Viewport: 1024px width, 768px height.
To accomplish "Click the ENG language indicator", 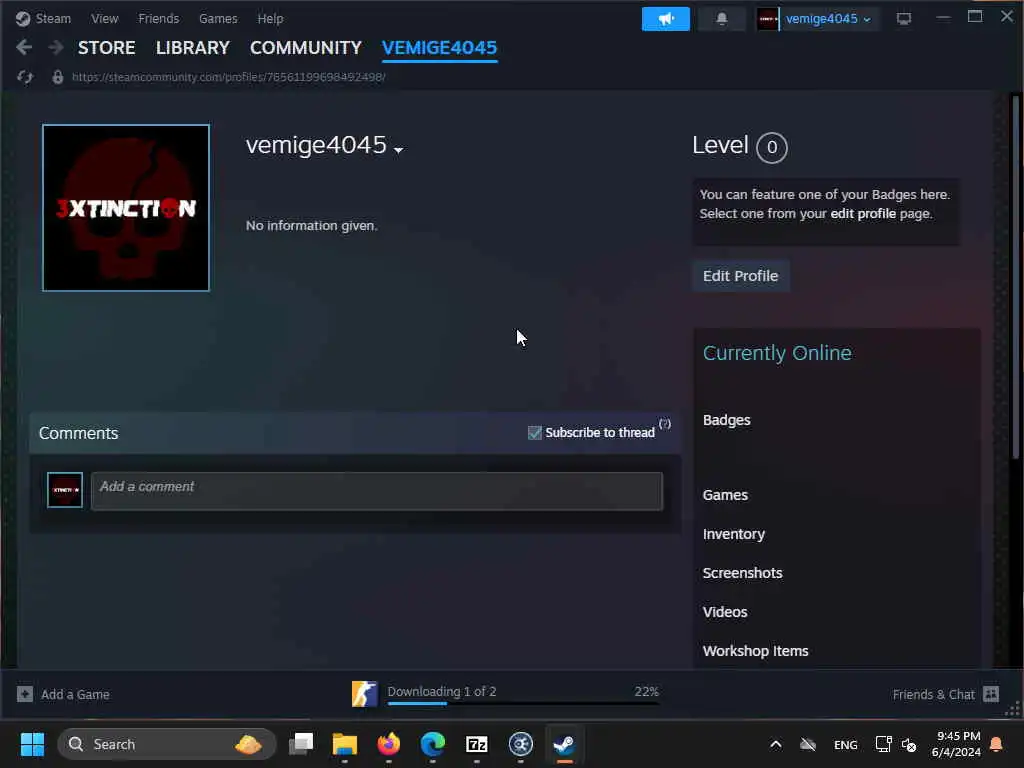I will point(846,744).
